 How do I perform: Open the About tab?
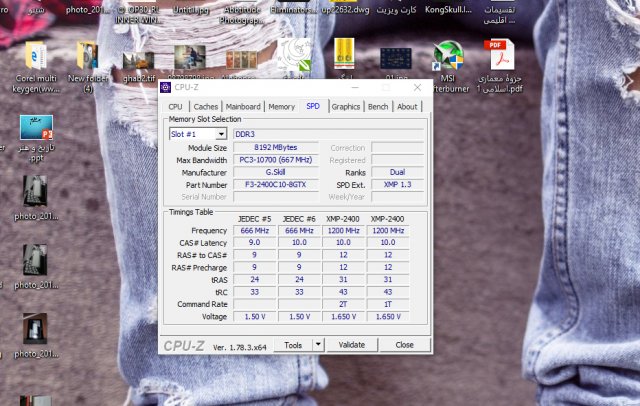click(x=407, y=106)
